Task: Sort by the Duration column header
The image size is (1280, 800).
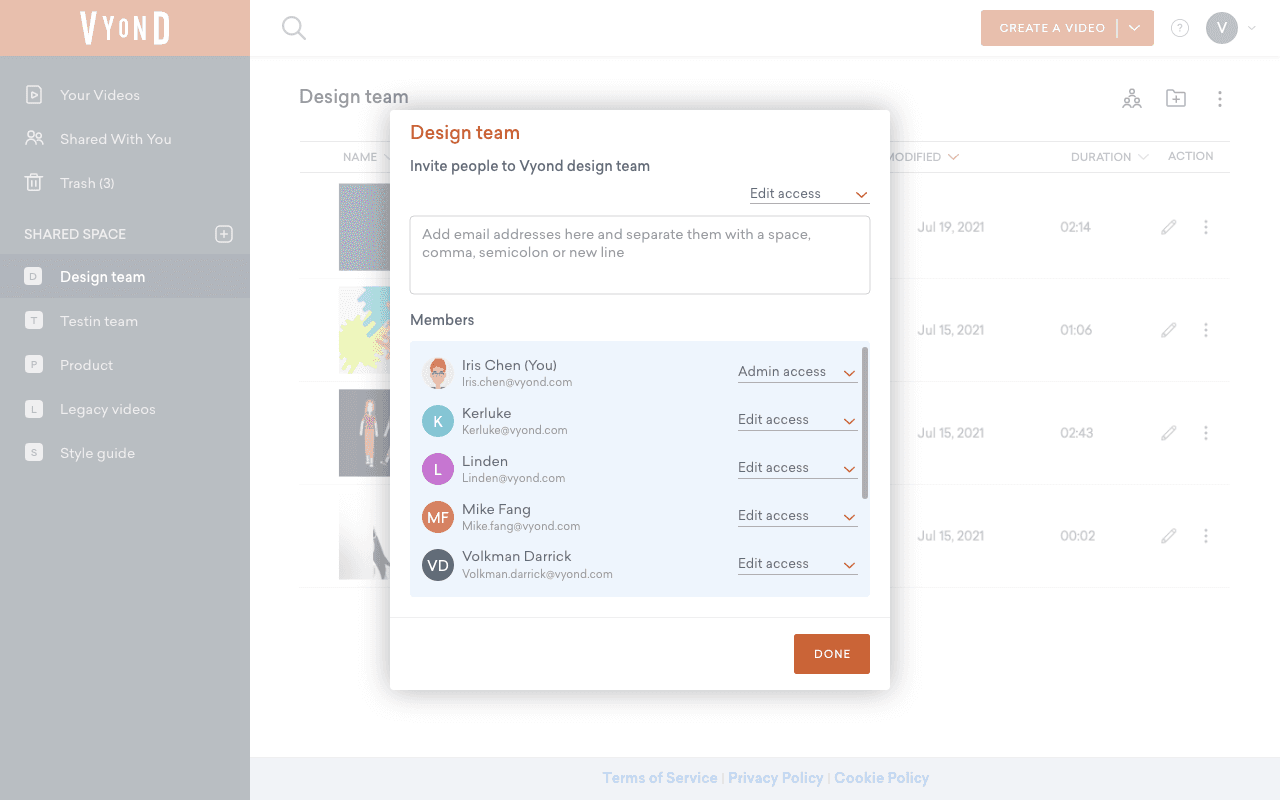Action: pos(1110,157)
